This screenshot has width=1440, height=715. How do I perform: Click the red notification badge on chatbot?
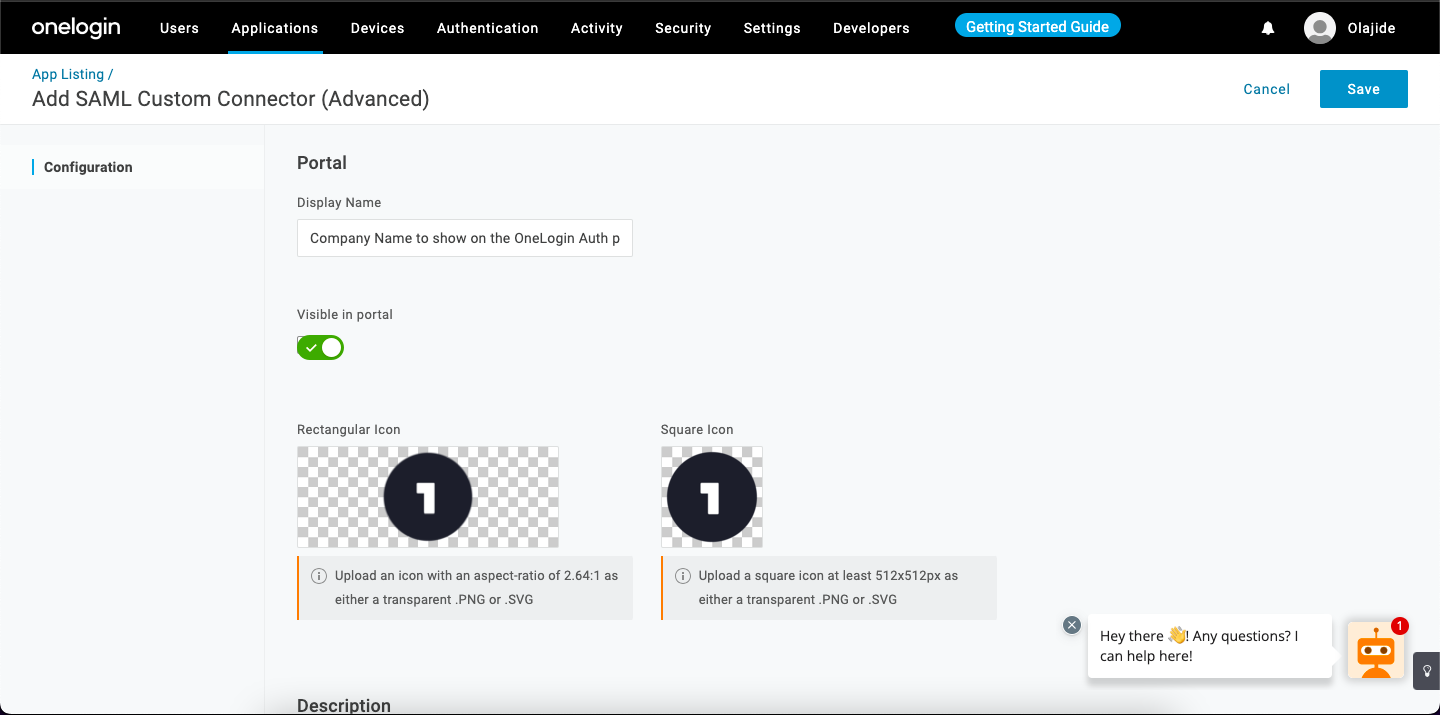pyautogui.click(x=1400, y=626)
